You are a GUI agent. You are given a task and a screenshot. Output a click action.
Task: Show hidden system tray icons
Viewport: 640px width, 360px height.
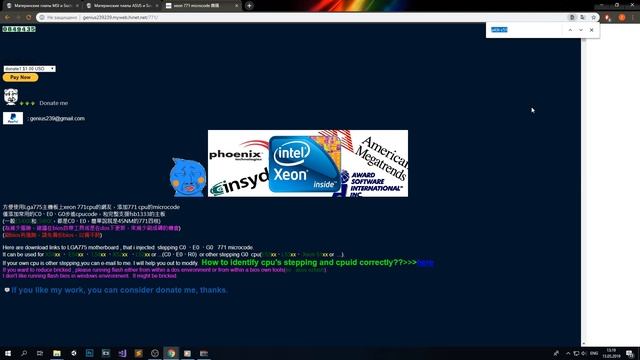tap(568, 353)
